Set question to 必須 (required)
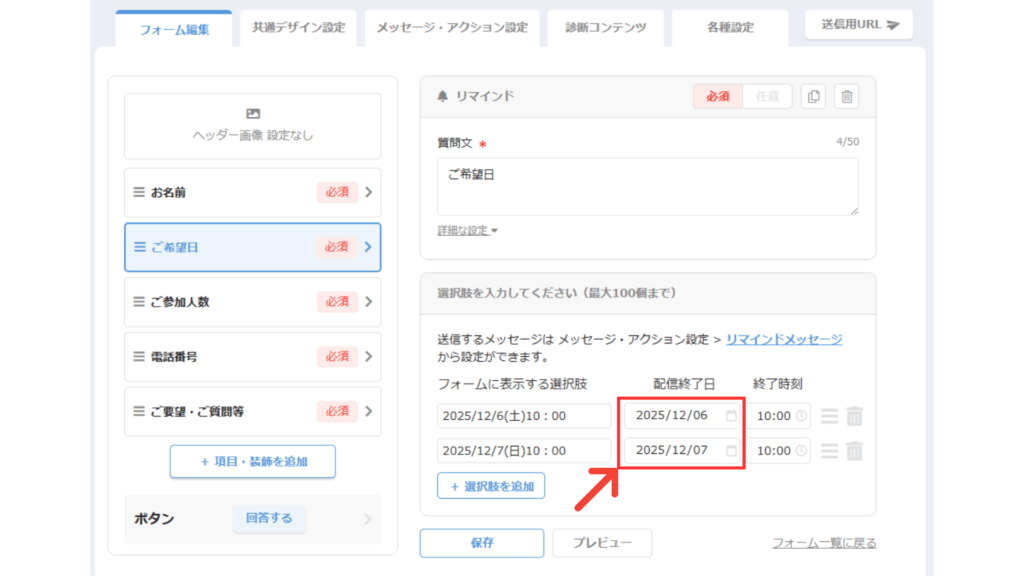1024x576 pixels. pyautogui.click(x=717, y=96)
